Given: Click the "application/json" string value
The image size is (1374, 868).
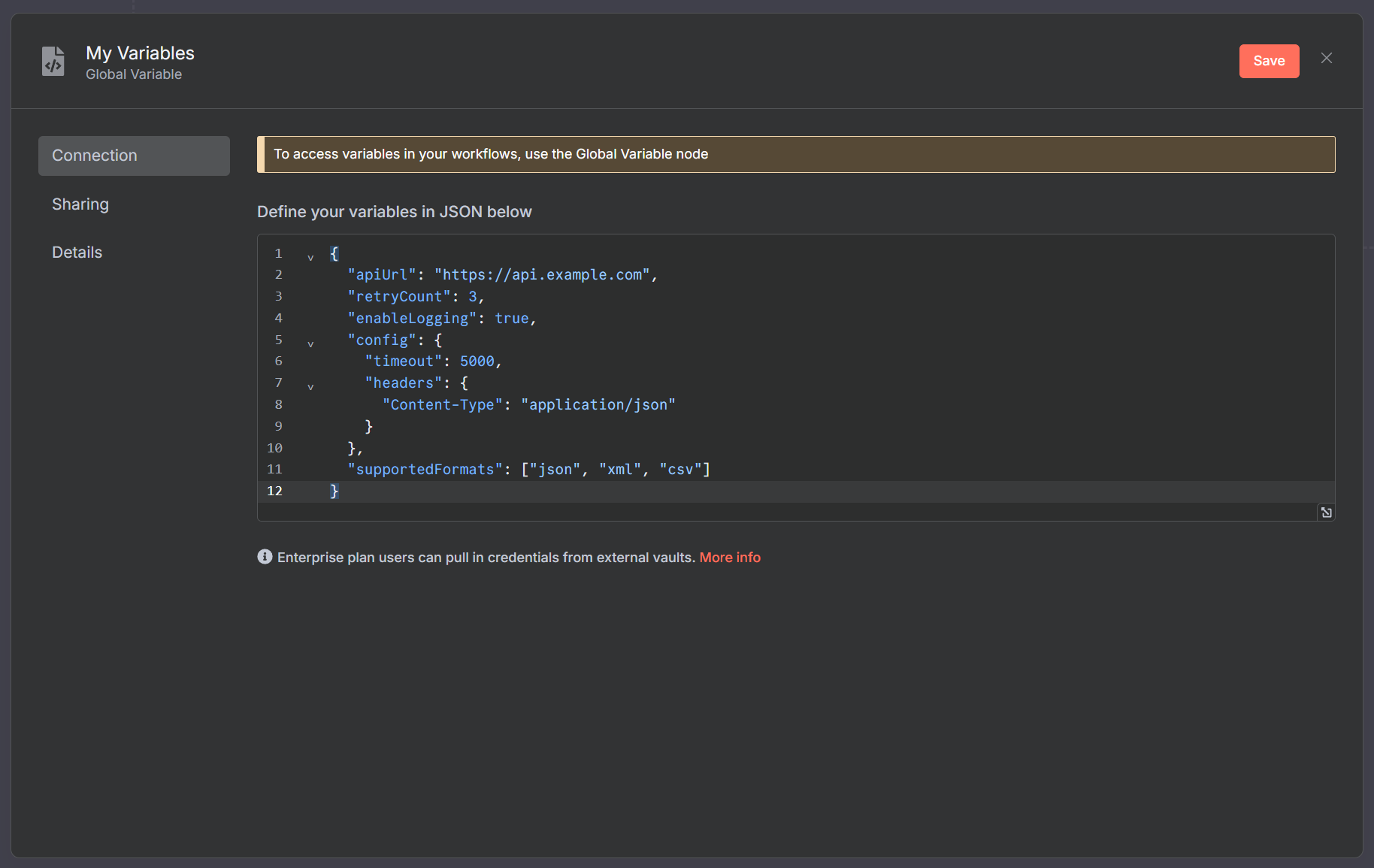Looking at the screenshot, I should pos(598,405).
